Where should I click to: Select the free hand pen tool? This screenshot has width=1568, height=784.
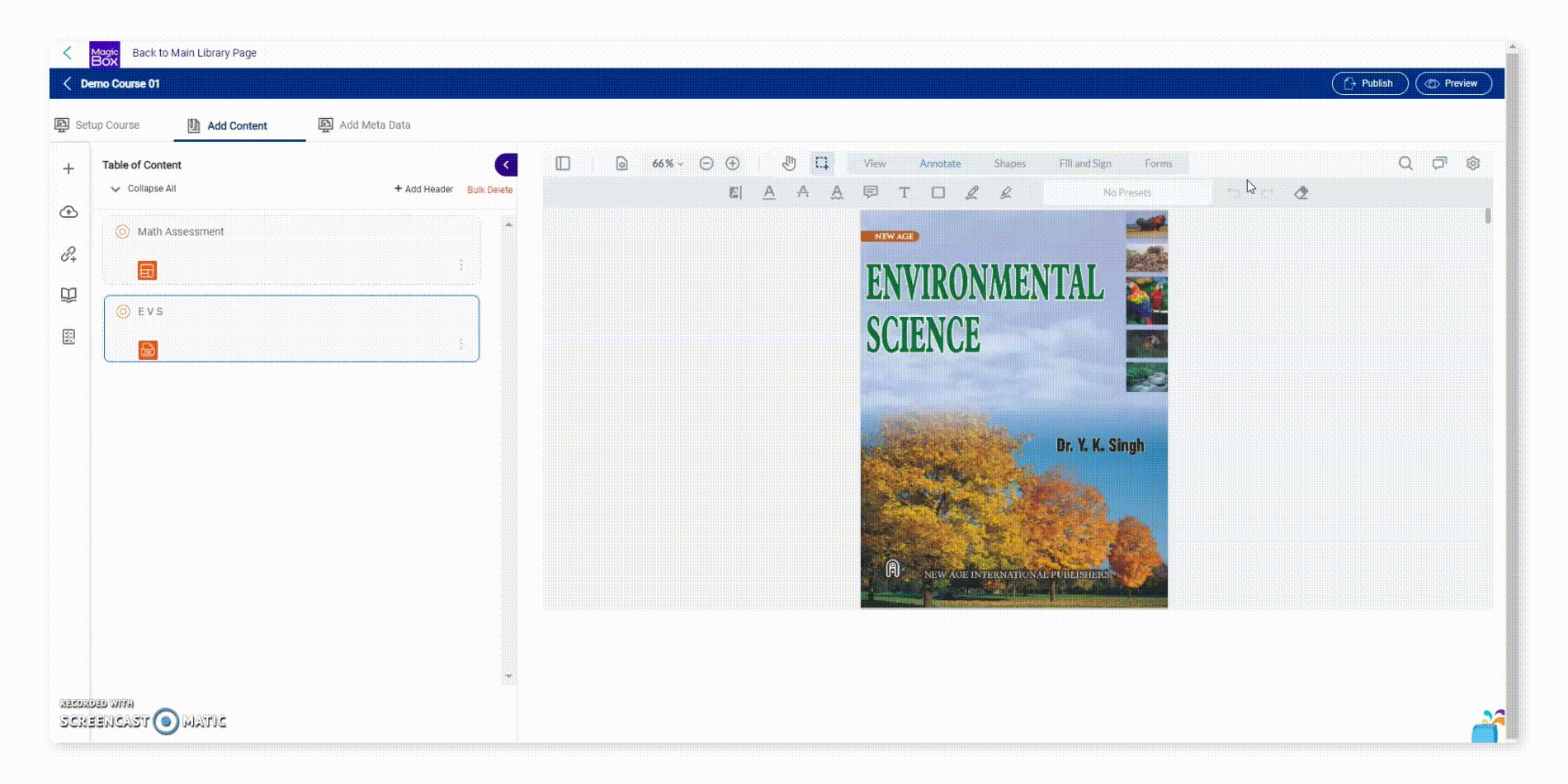point(972,192)
